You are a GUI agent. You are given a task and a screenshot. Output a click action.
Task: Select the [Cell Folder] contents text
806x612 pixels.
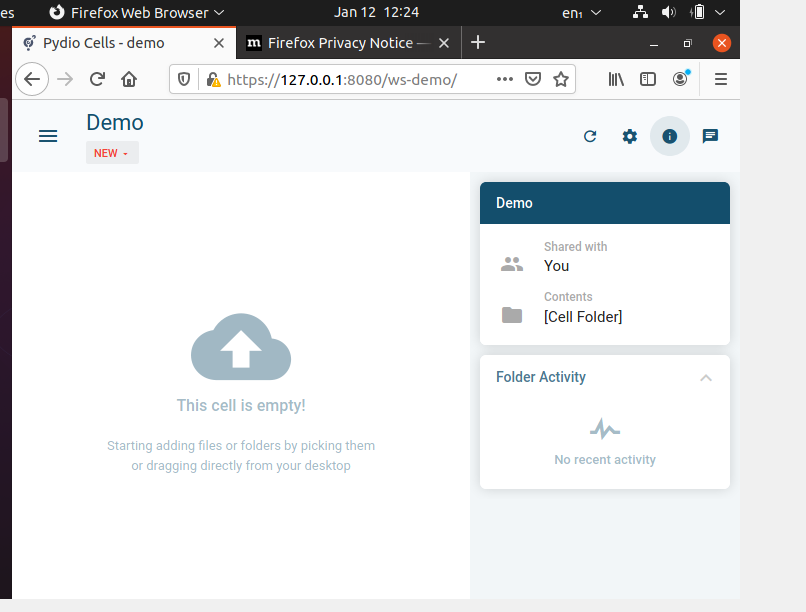(x=583, y=317)
